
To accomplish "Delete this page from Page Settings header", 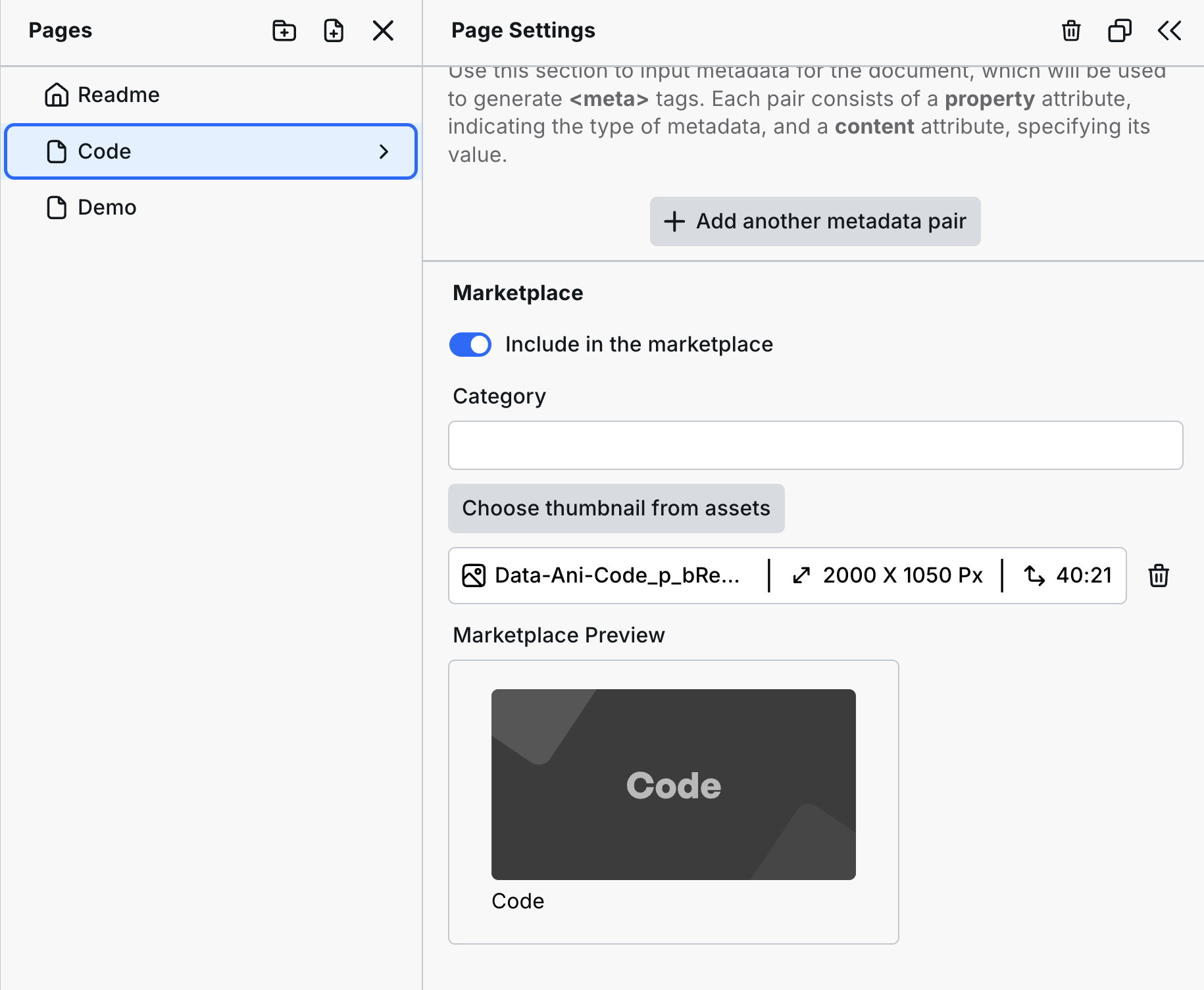I will pyautogui.click(x=1071, y=30).
